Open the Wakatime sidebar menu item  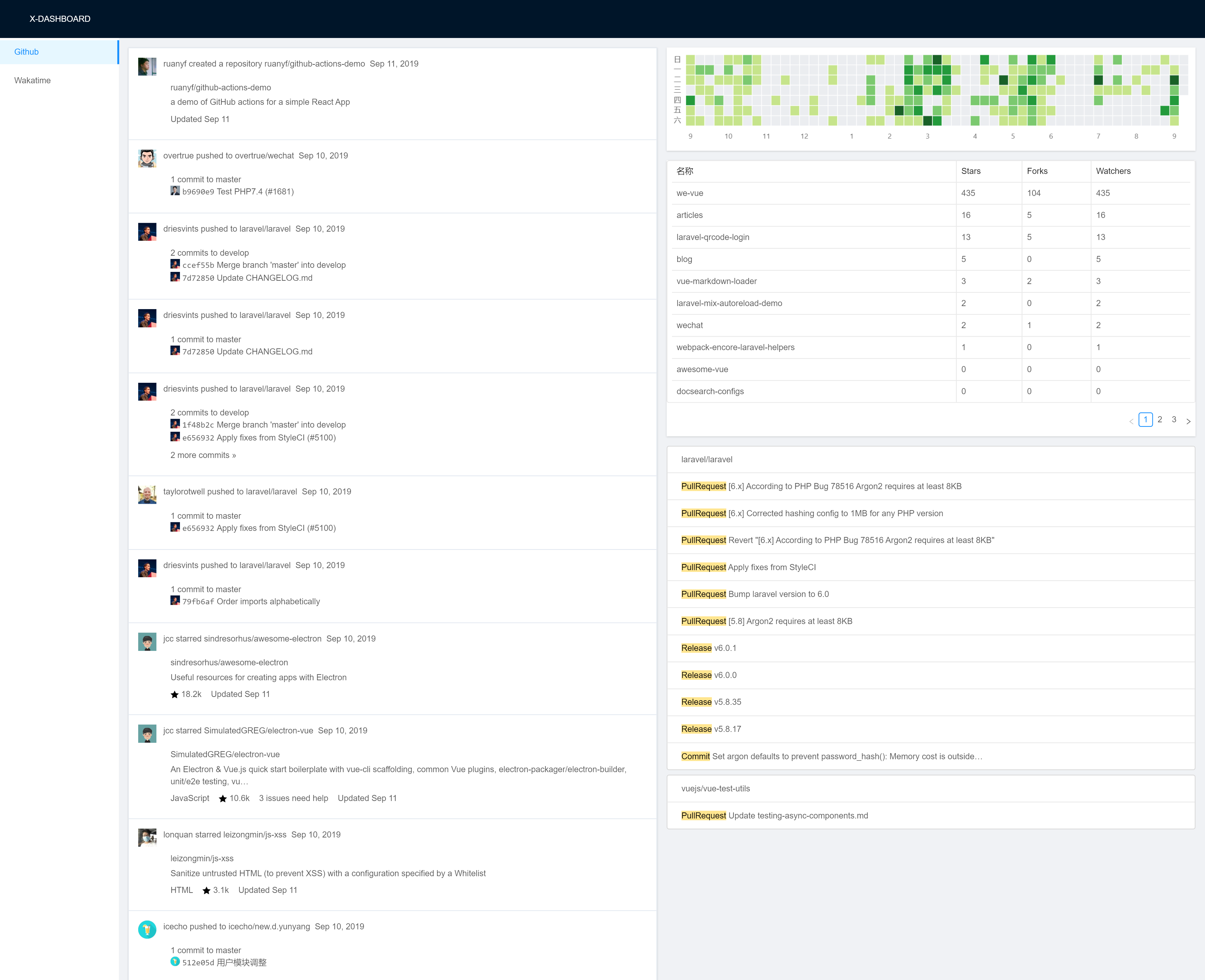click(x=32, y=81)
